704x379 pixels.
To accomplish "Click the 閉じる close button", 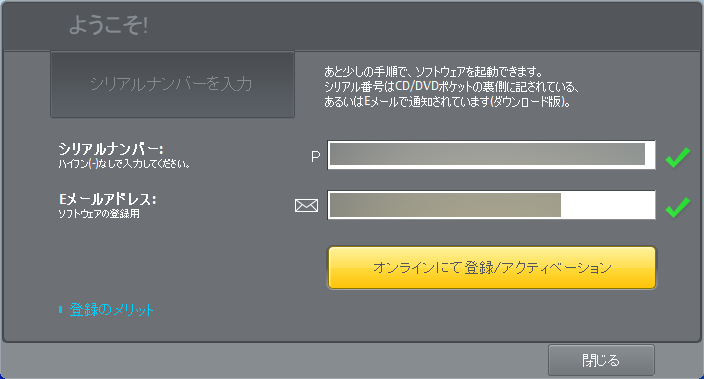I will pos(601,360).
